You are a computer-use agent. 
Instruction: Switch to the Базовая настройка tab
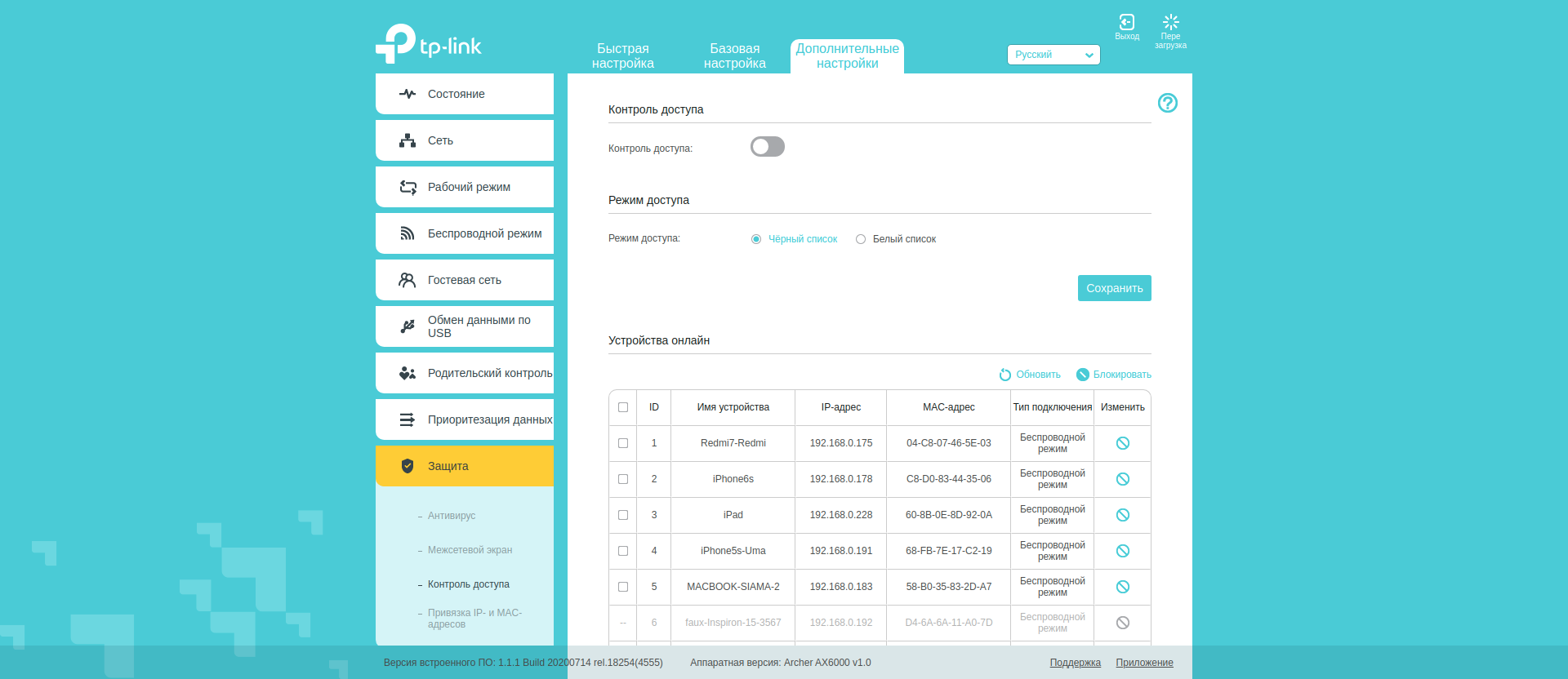click(x=734, y=56)
